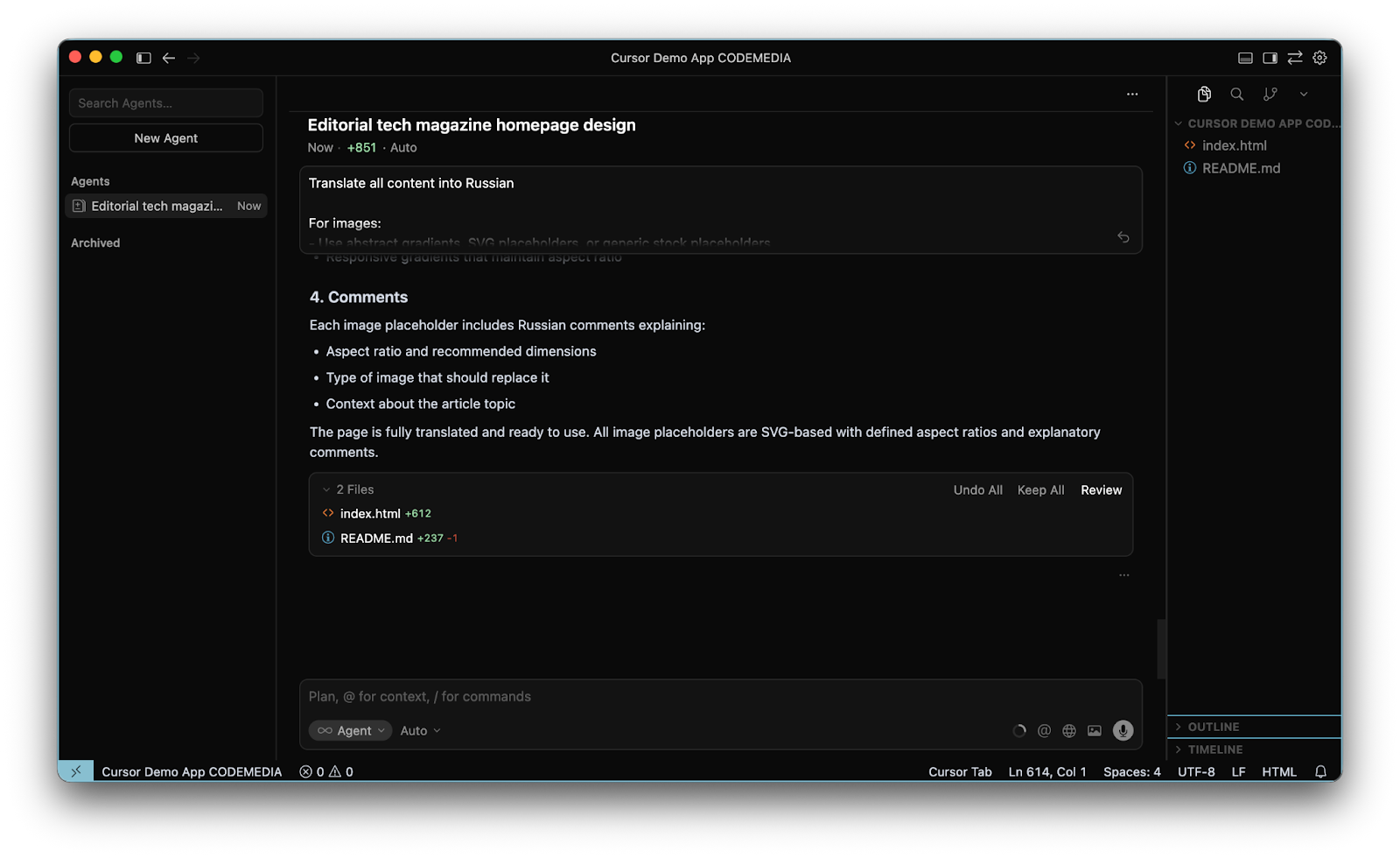
Task: Toggle the right sidebar panel
Action: pyautogui.click(x=1270, y=58)
